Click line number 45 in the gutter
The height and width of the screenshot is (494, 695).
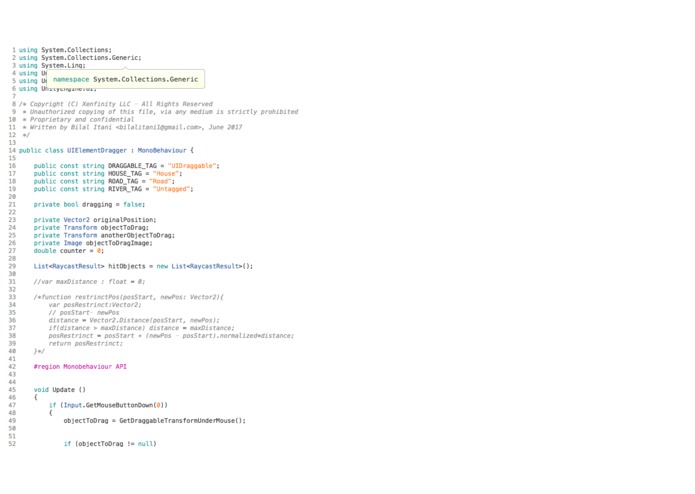[12, 390]
